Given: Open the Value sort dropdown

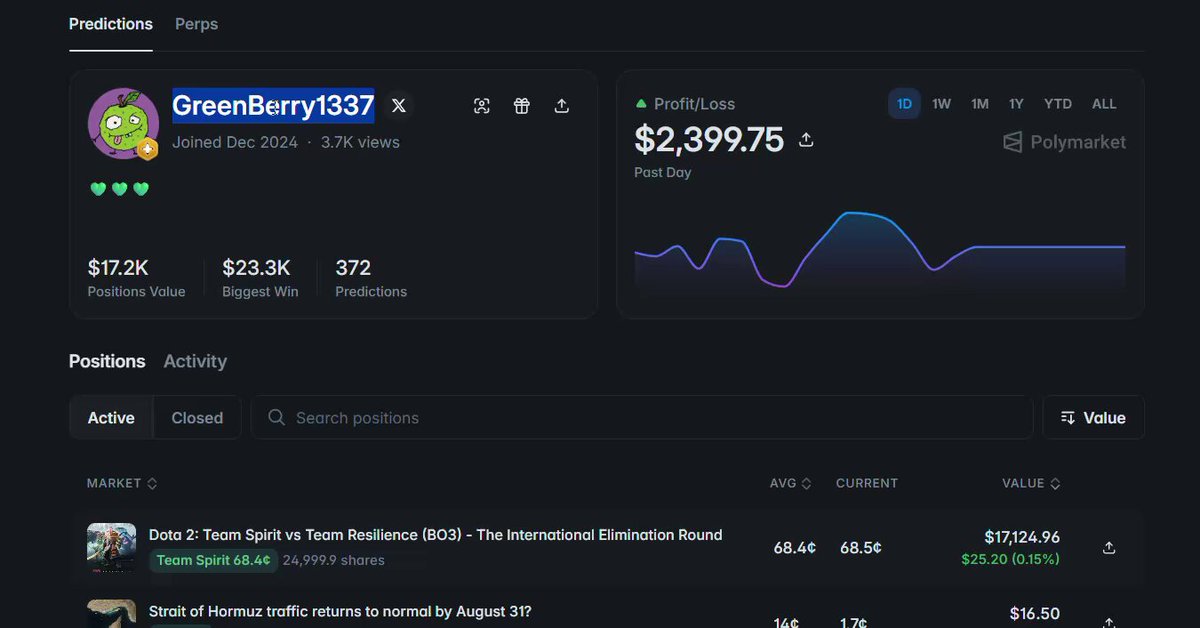Looking at the screenshot, I should [x=1093, y=418].
